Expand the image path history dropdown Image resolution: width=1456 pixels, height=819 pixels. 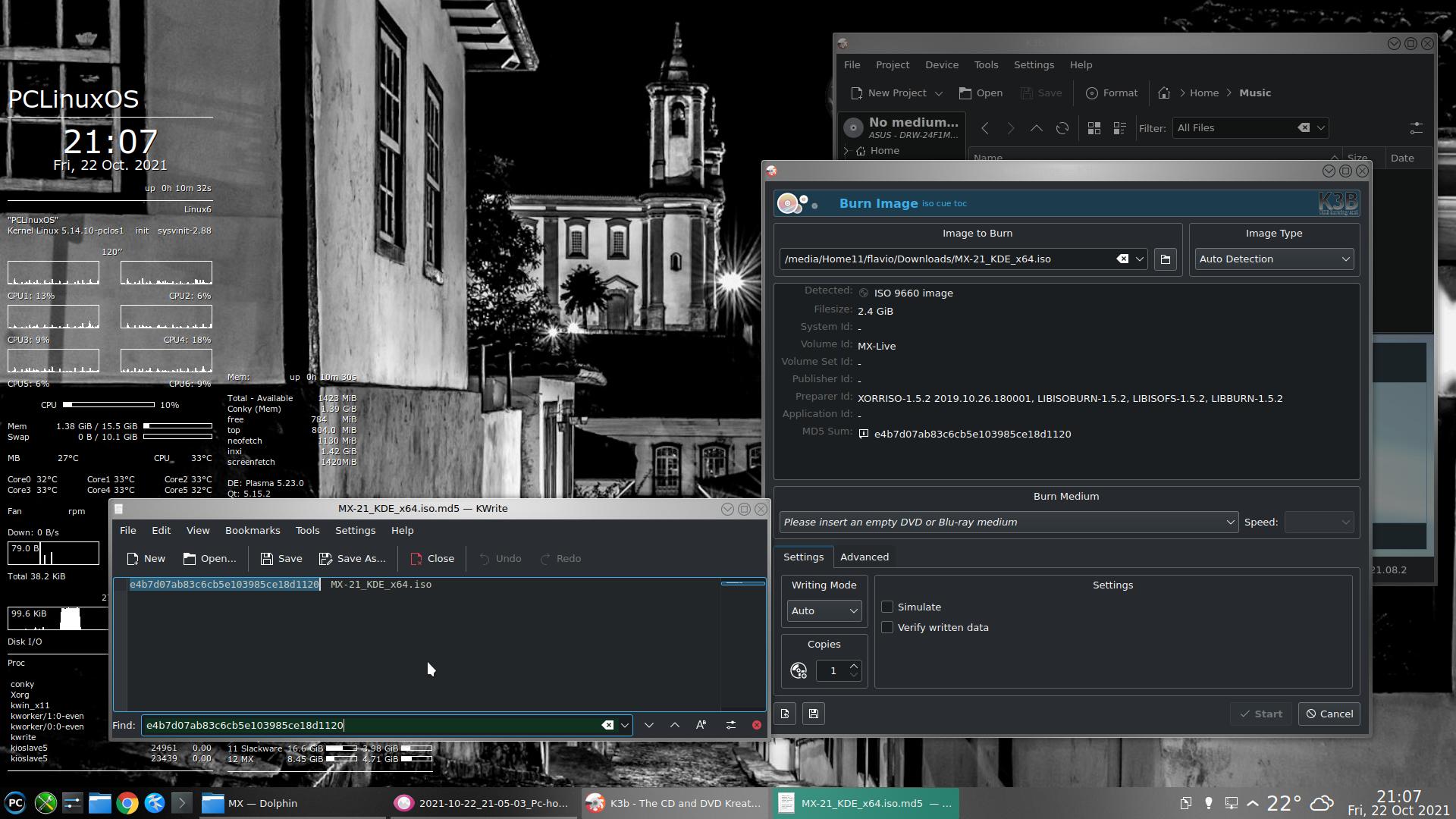(x=1139, y=259)
